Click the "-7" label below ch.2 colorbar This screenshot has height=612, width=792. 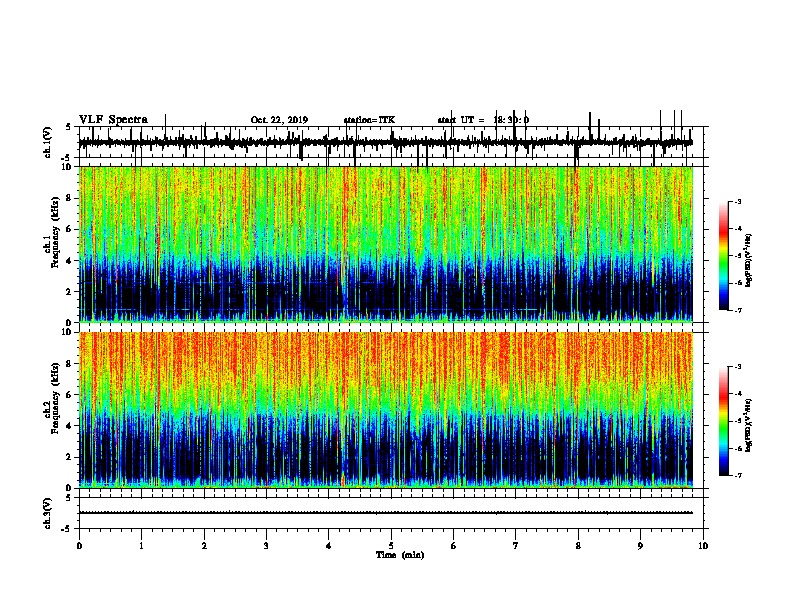pyautogui.click(x=738, y=476)
